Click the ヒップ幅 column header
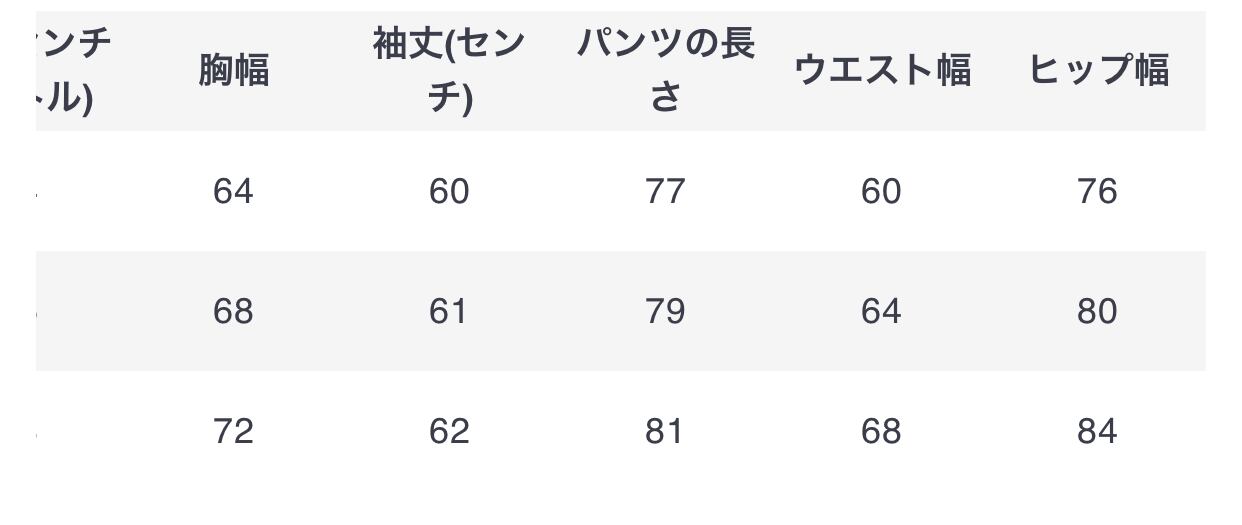The width and height of the screenshot is (1242, 525). pos(1098,71)
